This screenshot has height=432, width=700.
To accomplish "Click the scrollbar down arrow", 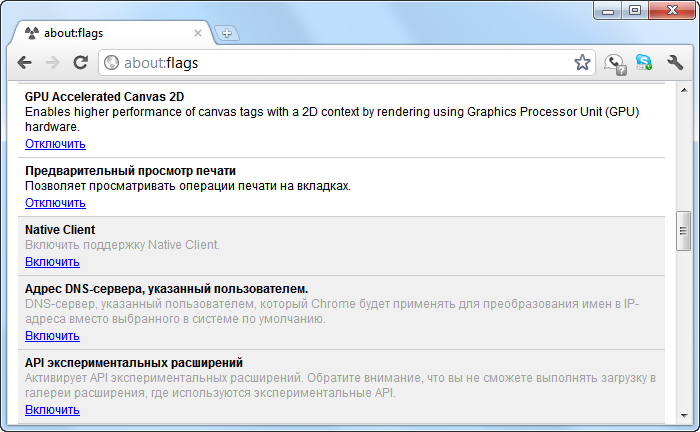I will (684, 417).
